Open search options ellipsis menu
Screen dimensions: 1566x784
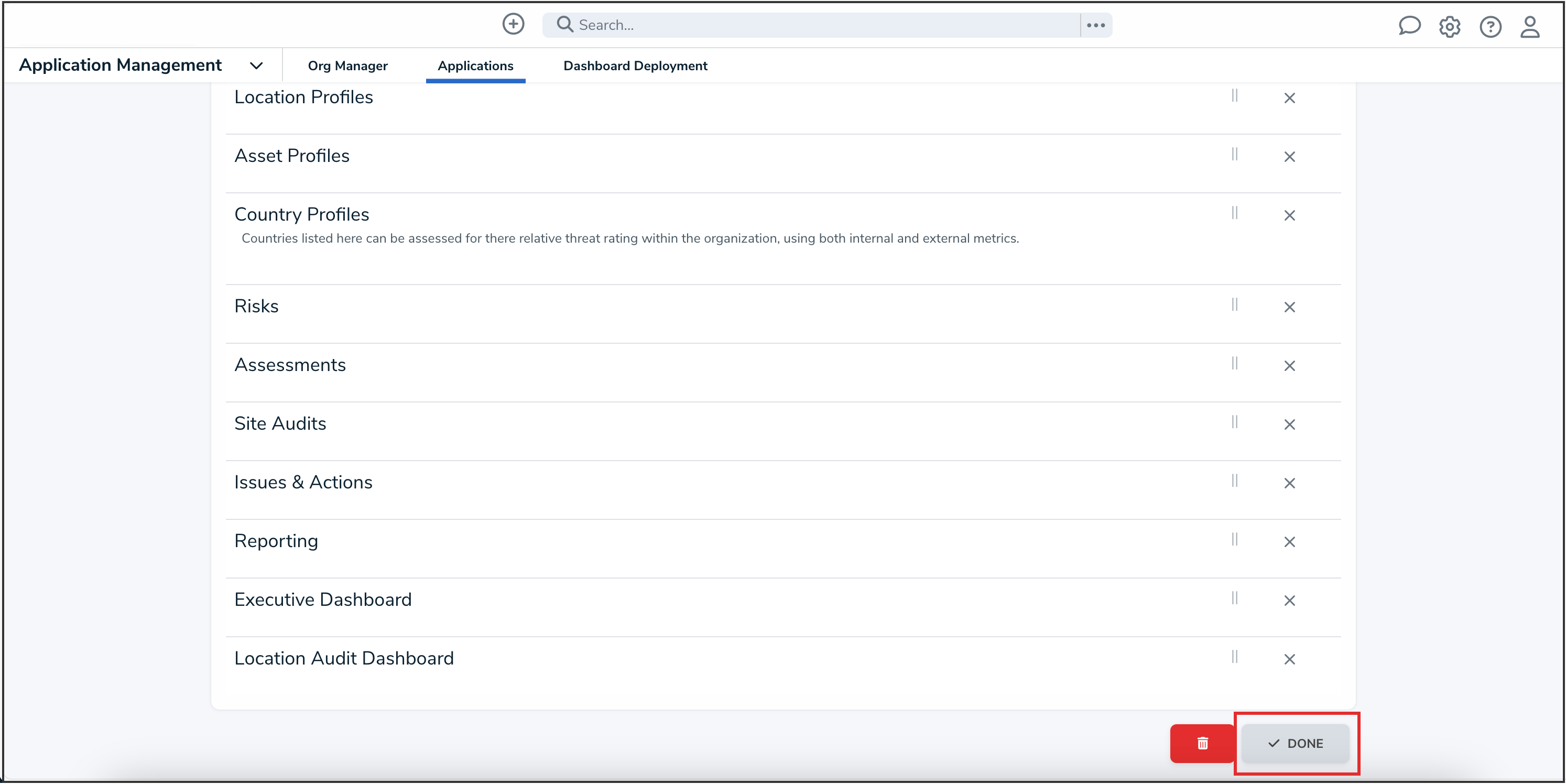[1095, 25]
